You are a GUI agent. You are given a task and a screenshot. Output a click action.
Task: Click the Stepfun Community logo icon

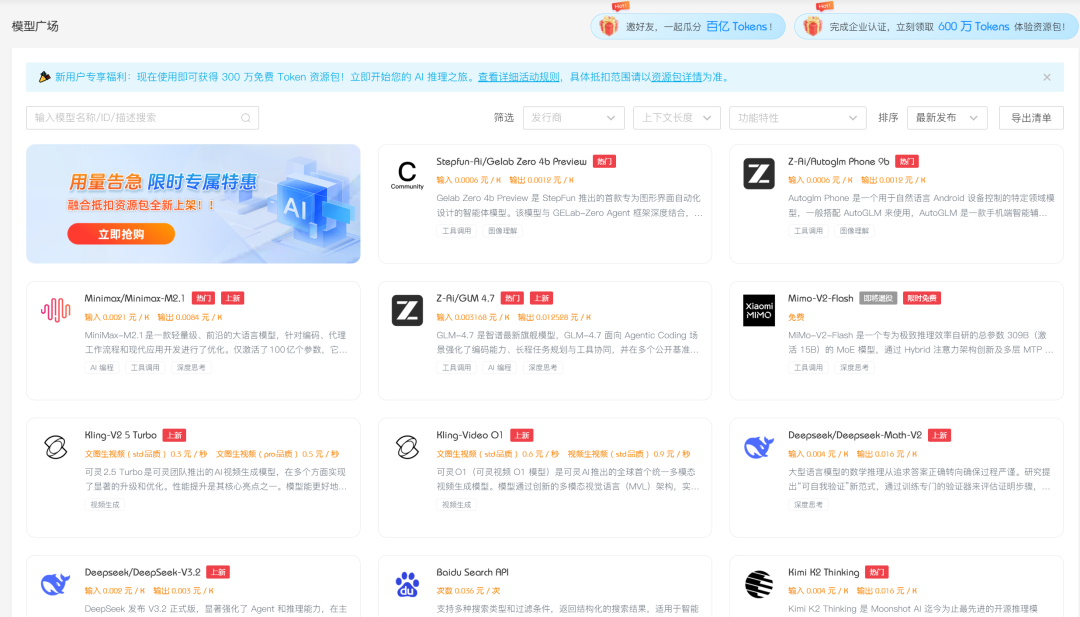coord(407,174)
